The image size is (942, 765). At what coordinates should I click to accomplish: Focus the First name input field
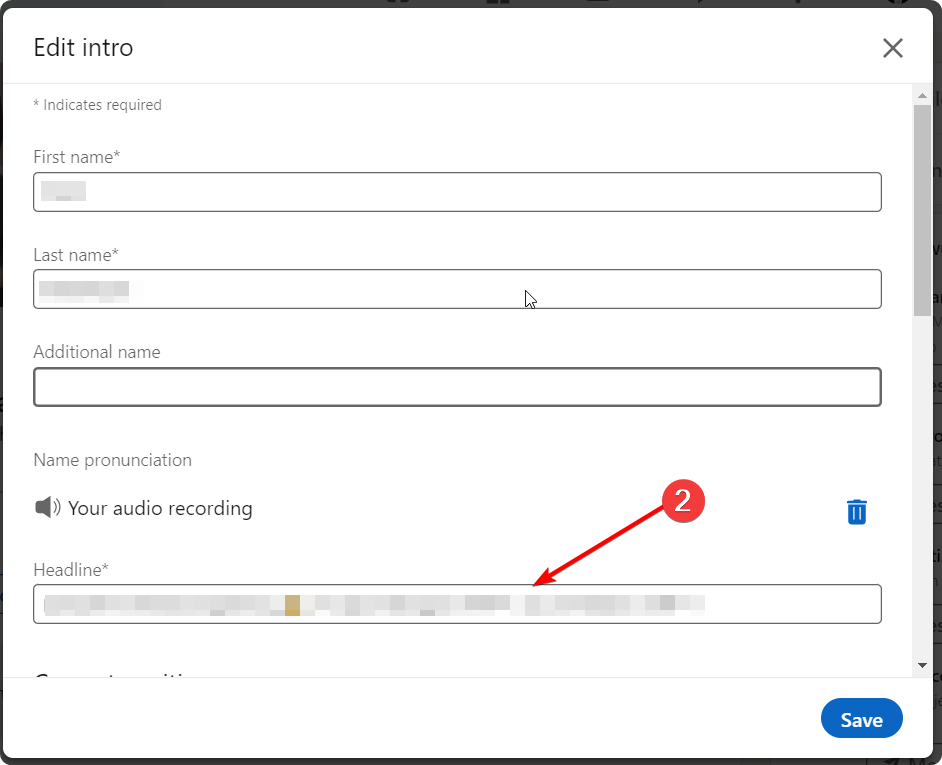[x=457, y=192]
